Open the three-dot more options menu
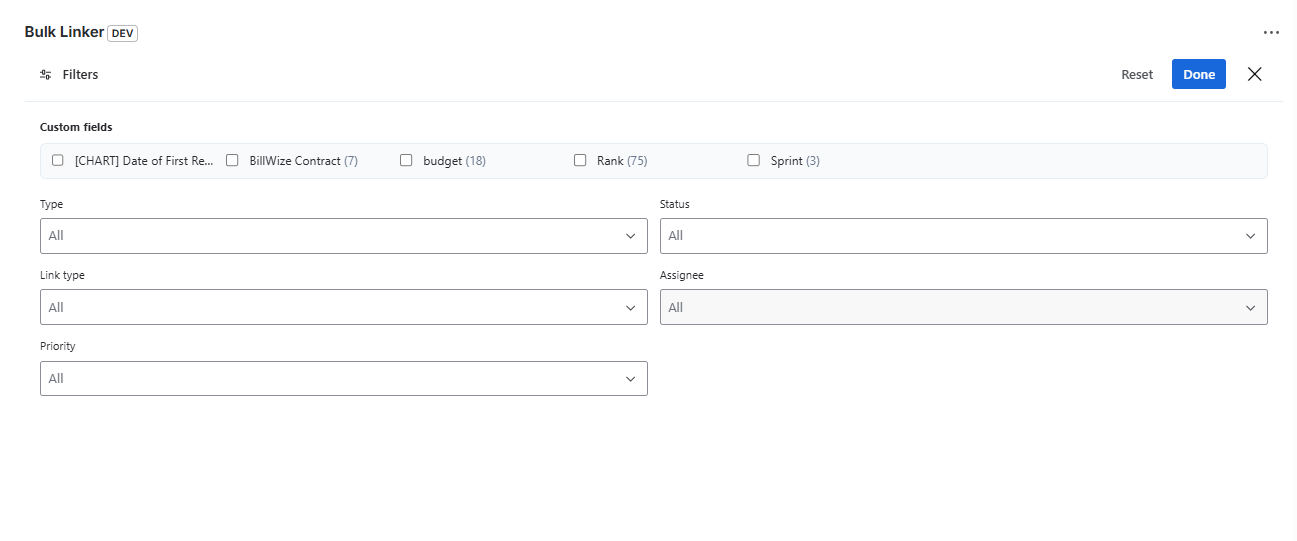This screenshot has height=541, width=1297. point(1271,32)
